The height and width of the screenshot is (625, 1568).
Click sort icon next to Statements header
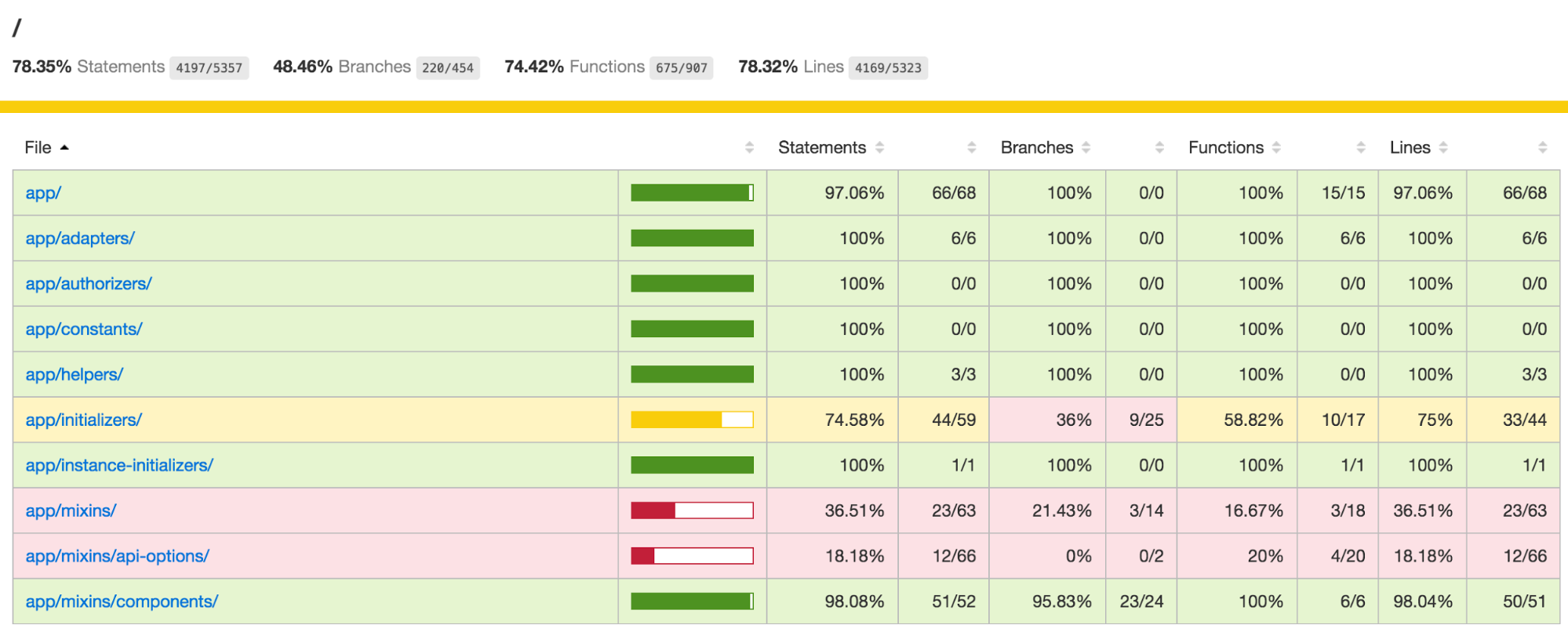click(879, 147)
